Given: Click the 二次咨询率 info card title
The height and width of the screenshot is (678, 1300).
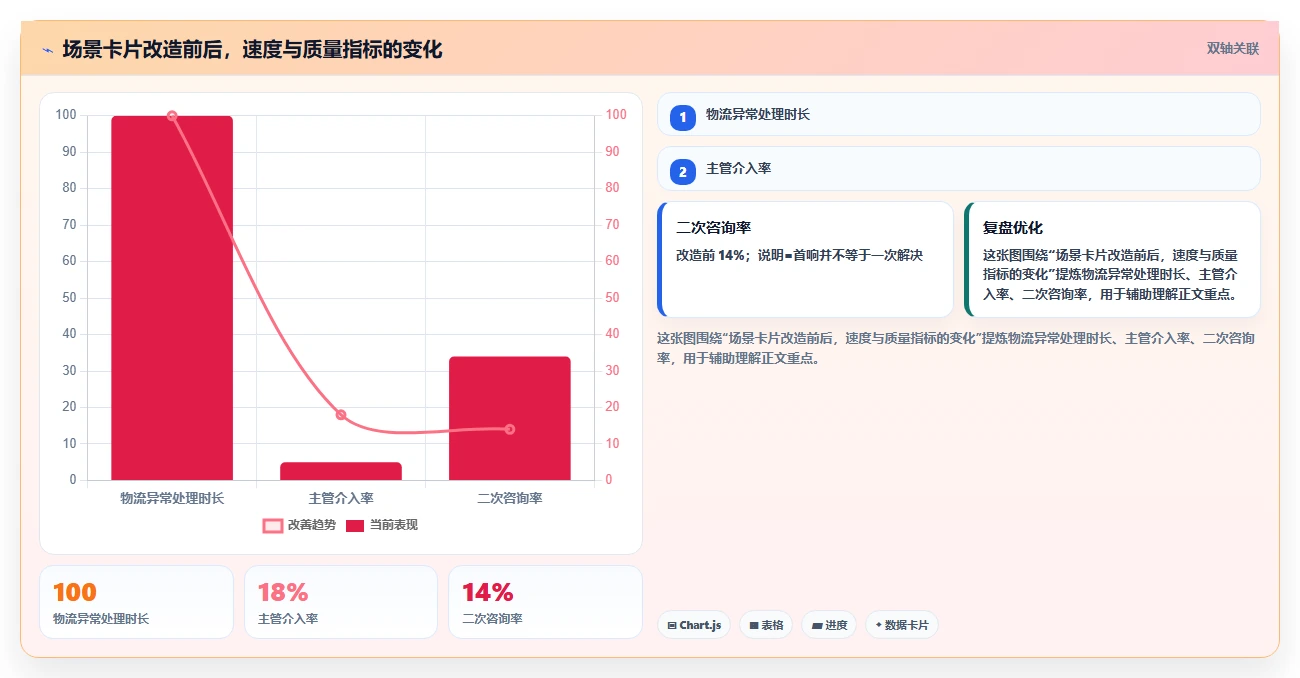Looking at the screenshot, I should tap(713, 228).
